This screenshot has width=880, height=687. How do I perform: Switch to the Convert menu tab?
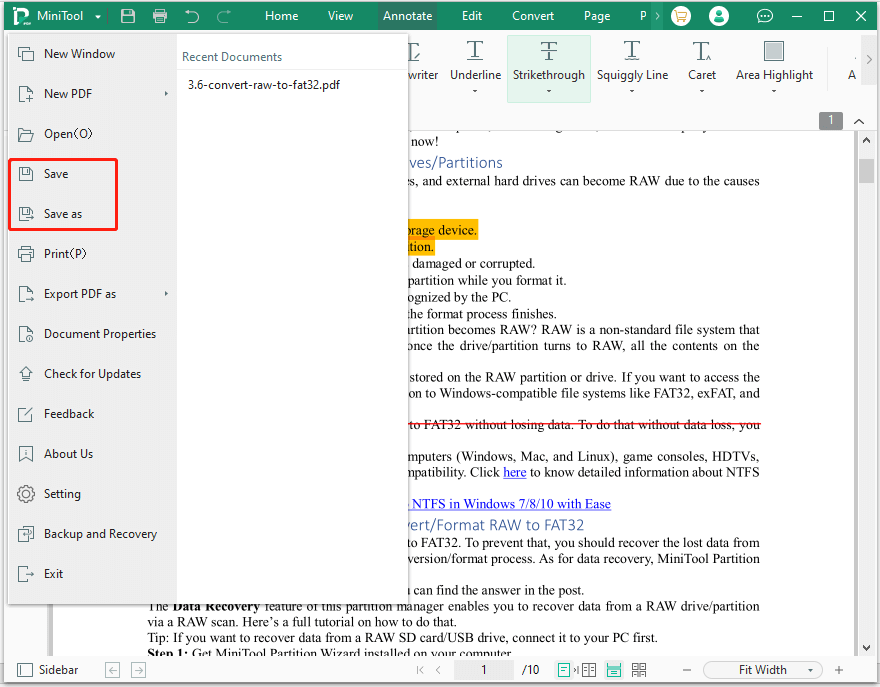533,16
